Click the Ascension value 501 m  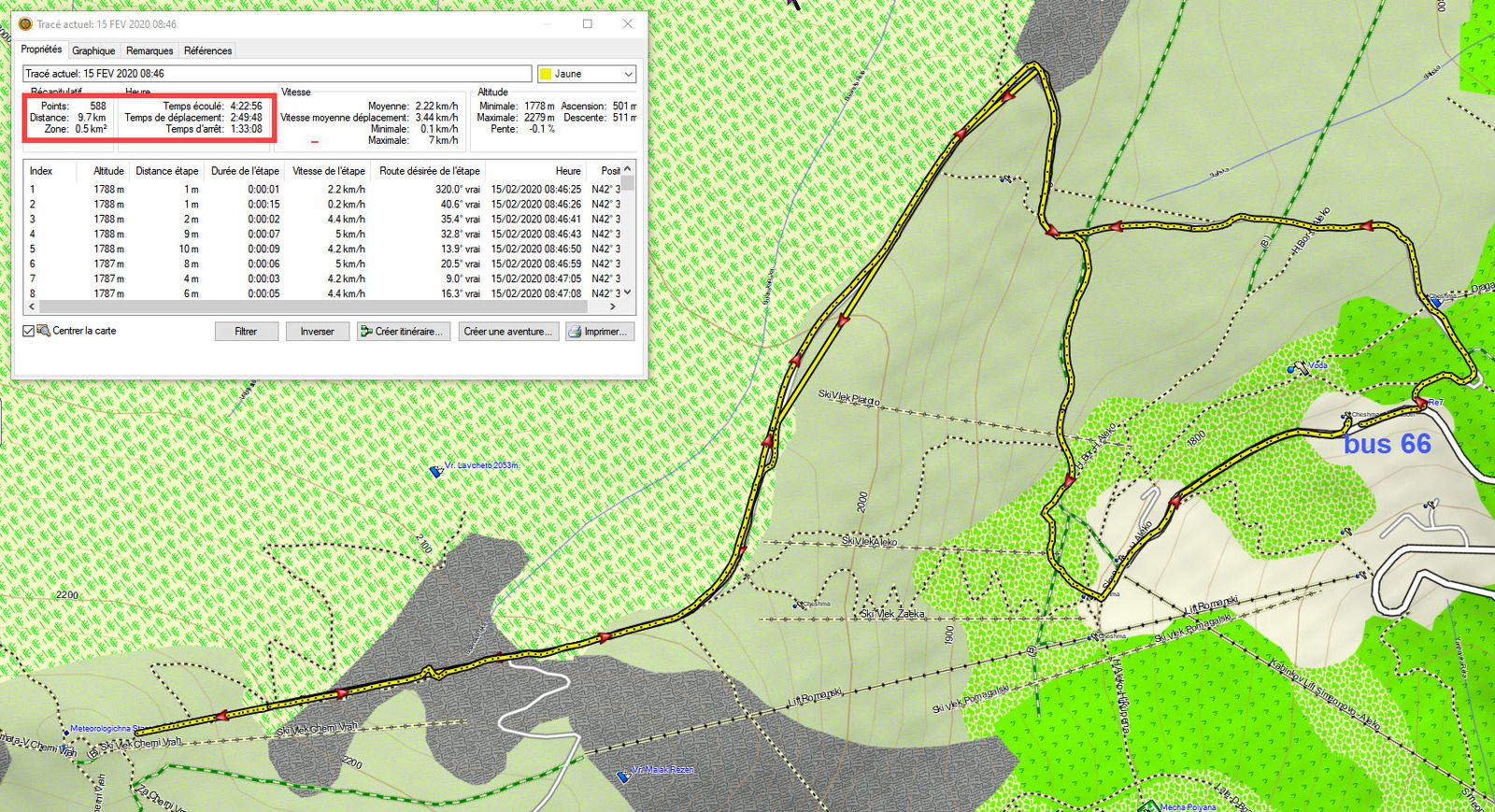click(625, 107)
